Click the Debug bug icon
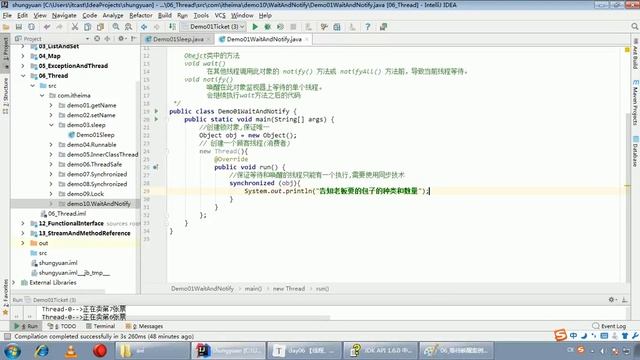The height and width of the screenshot is (360, 640). click(x=268, y=27)
